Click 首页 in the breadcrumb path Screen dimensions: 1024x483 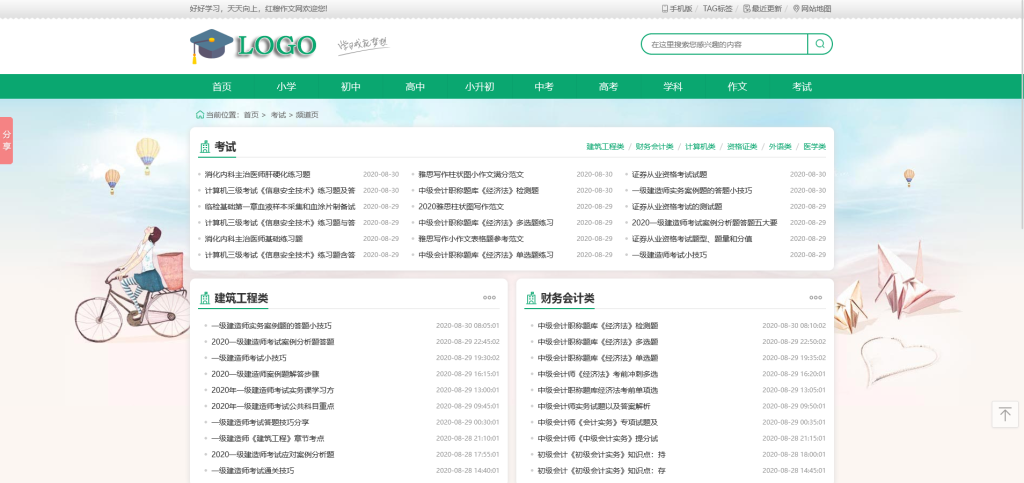251,115
